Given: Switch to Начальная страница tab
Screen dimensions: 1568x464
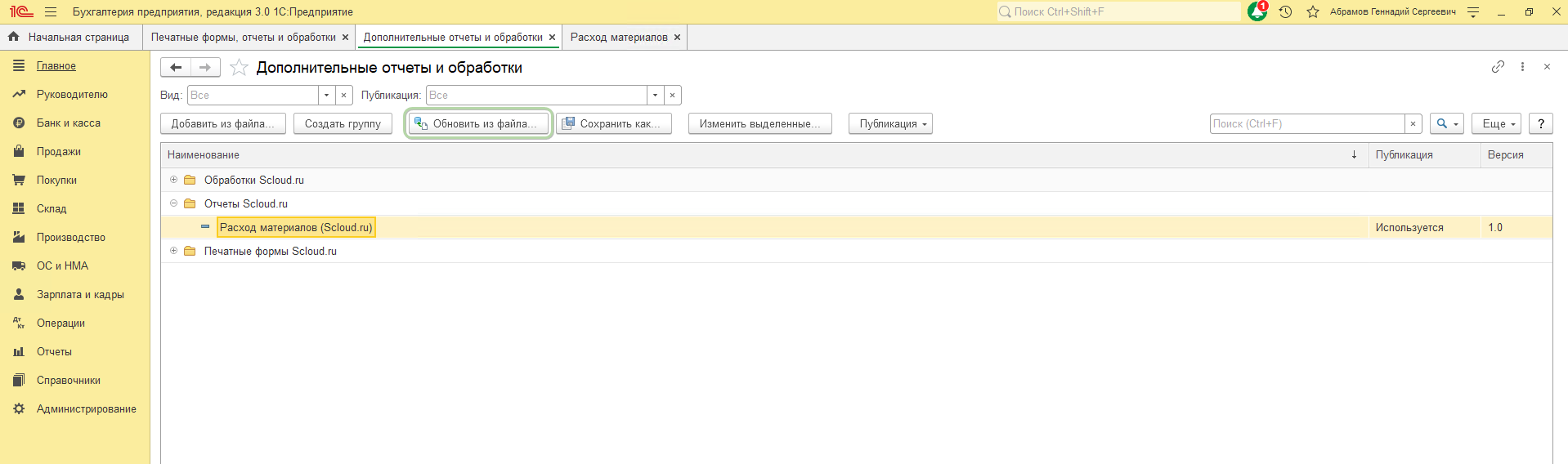Looking at the screenshot, I should click(71, 38).
